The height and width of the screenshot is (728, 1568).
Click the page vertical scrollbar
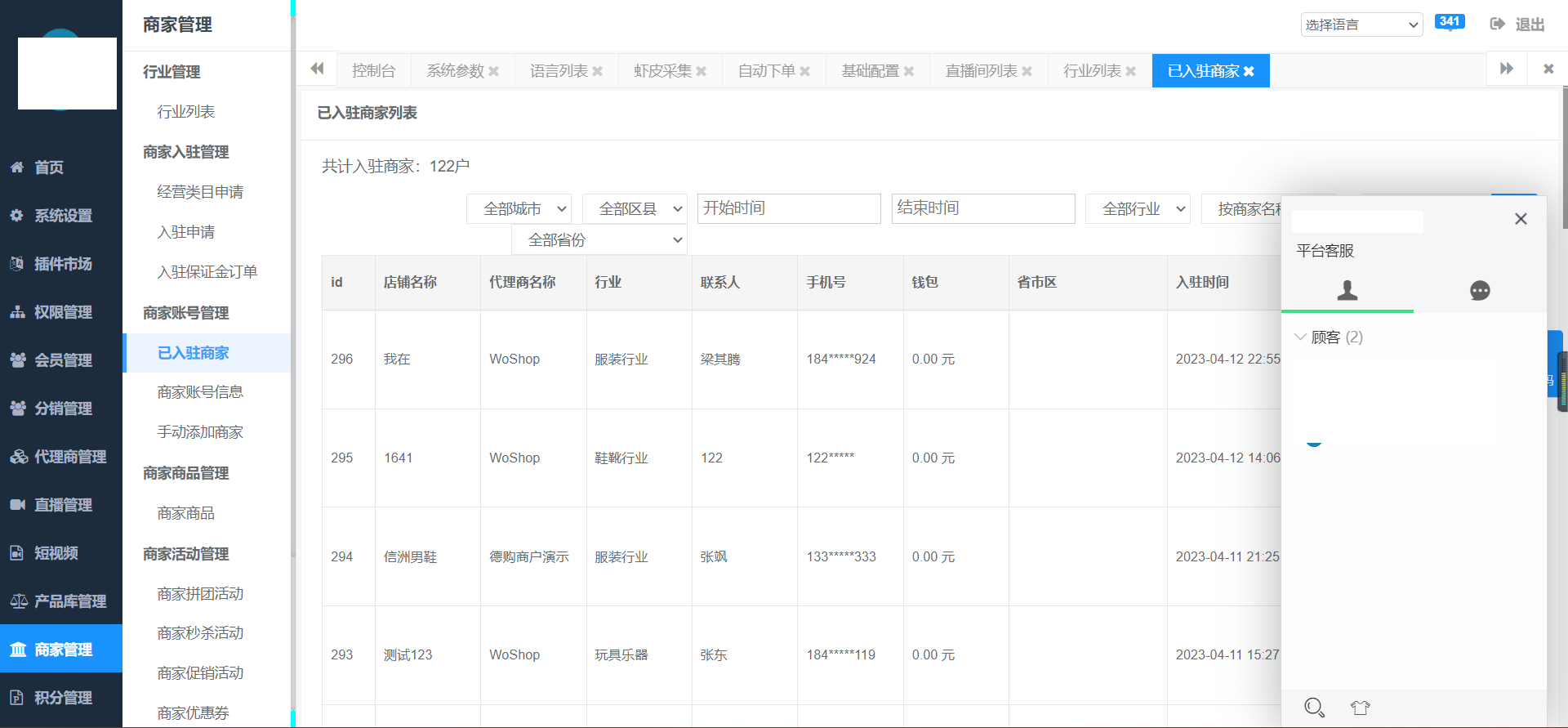[1564, 159]
